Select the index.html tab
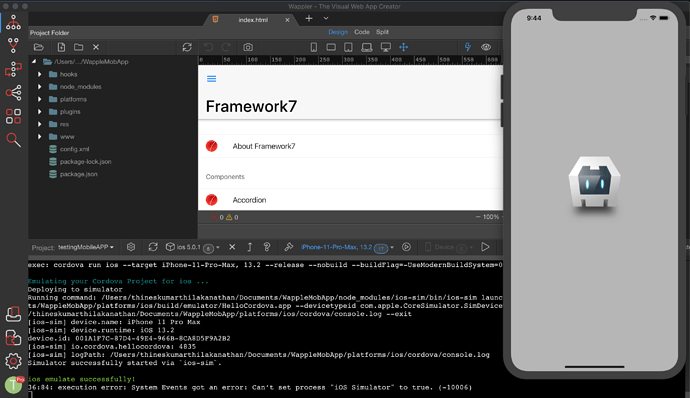The image size is (690, 398). click(253, 20)
